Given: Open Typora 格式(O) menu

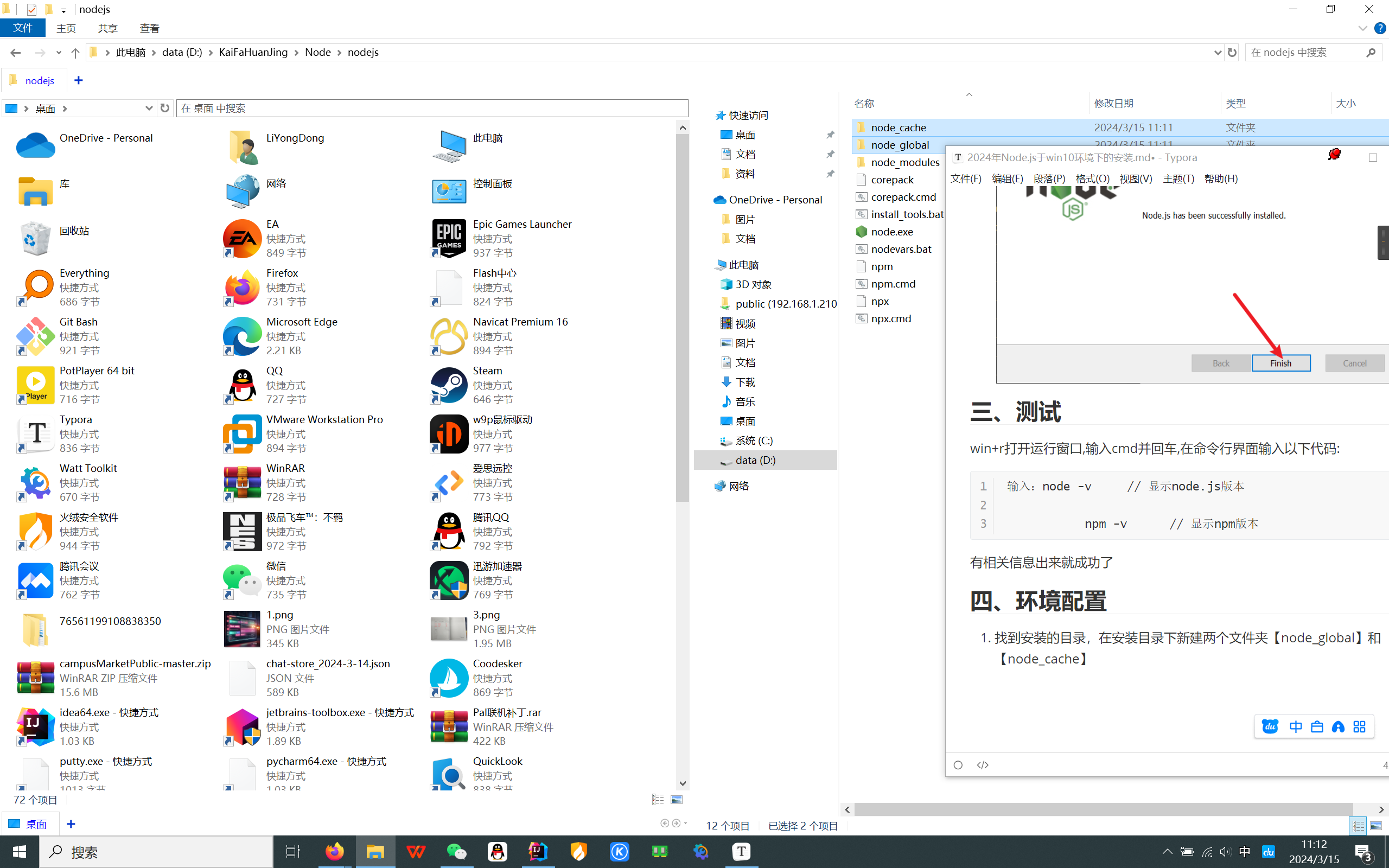Looking at the screenshot, I should tap(1092, 178).
